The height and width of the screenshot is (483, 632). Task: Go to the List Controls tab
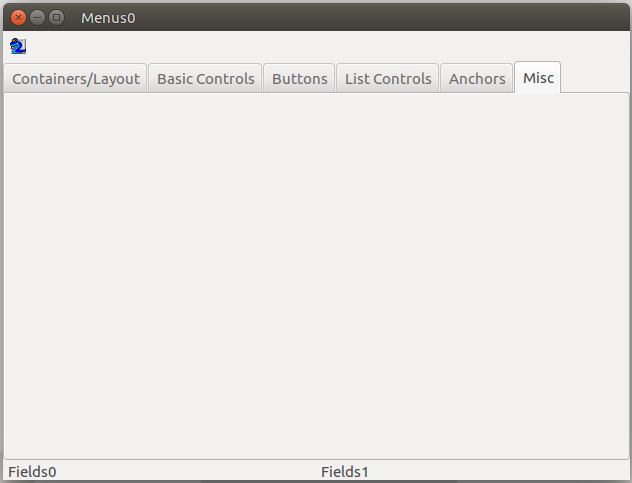(388, 79)
